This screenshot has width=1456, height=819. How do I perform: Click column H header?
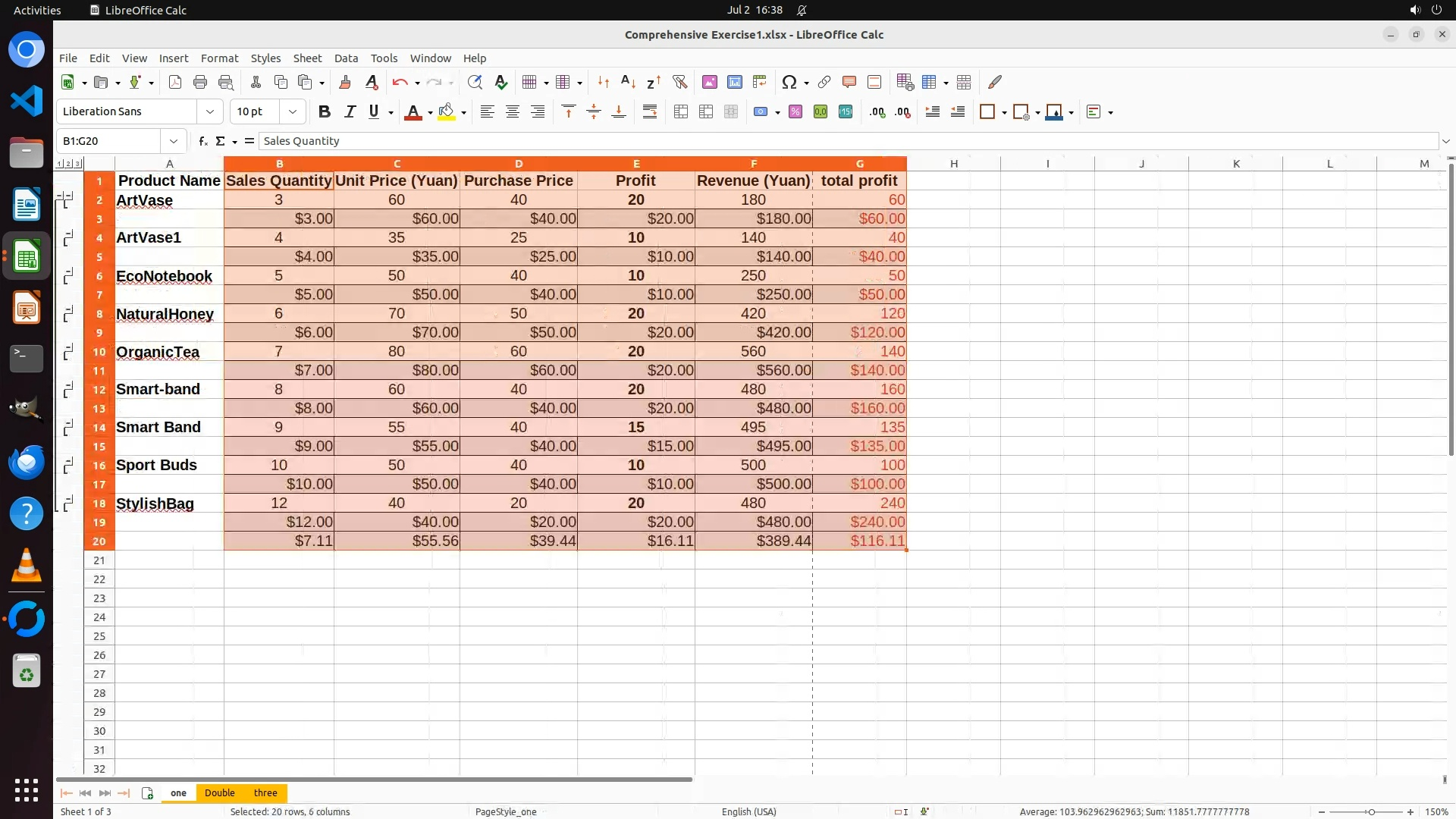click(953, 164)
